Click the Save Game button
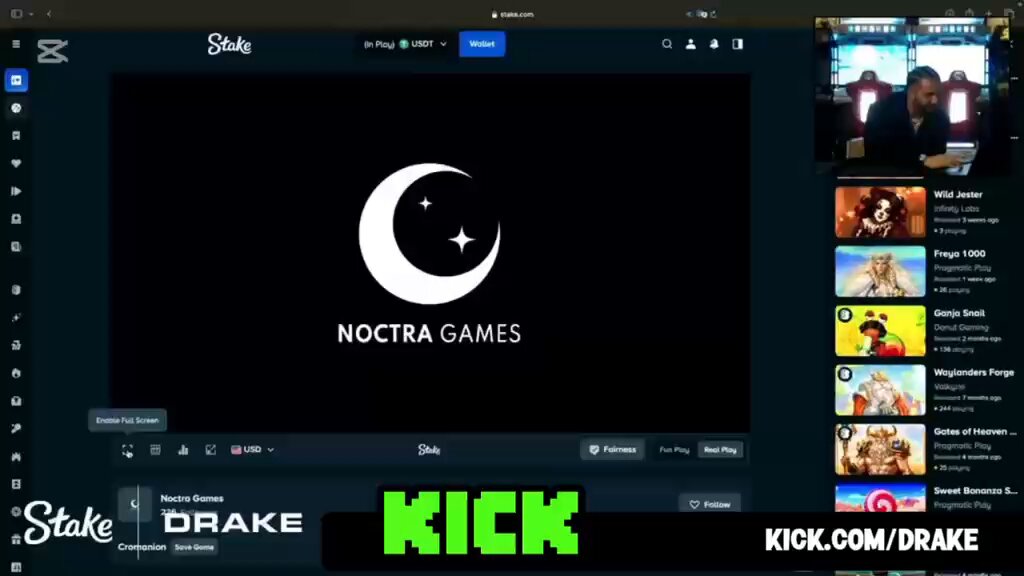 194,547
